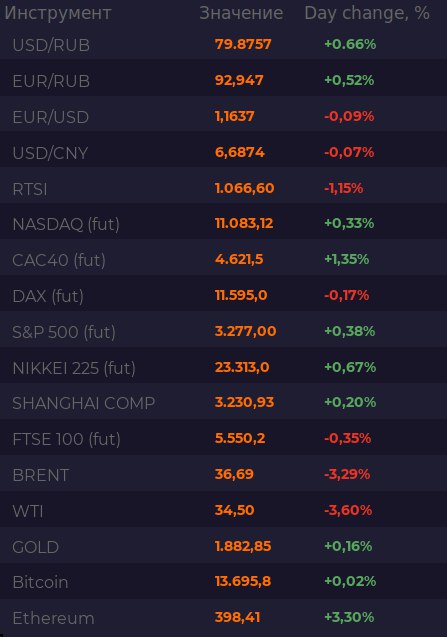
Task: Click CAC40 (fut) day change +1,35%
Action: point(347,259)
